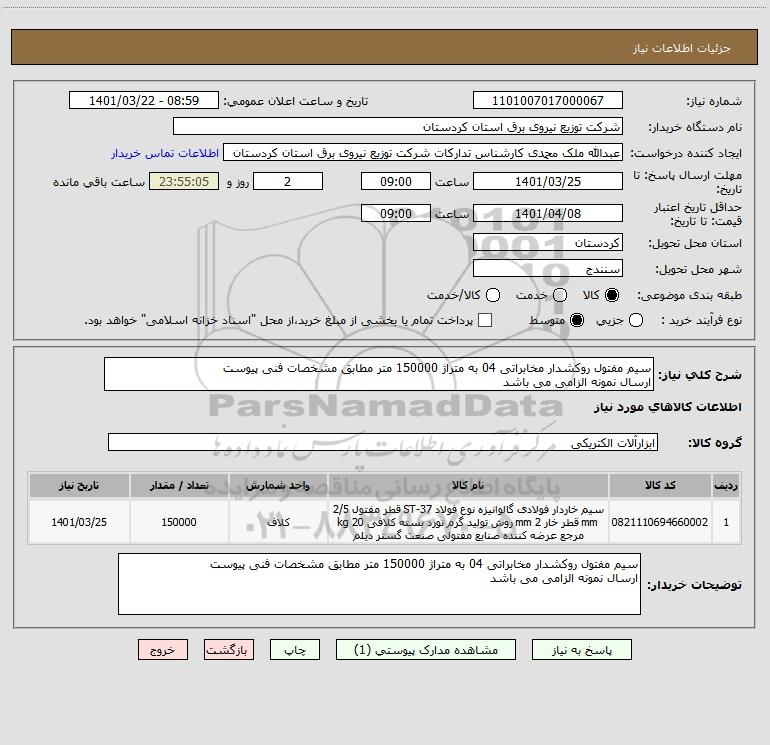The width and height of the screenshot is (770, 745).
Task: Click the ساعت باقی مانده label
Action: pyautogui.click(x=99, y=182)
